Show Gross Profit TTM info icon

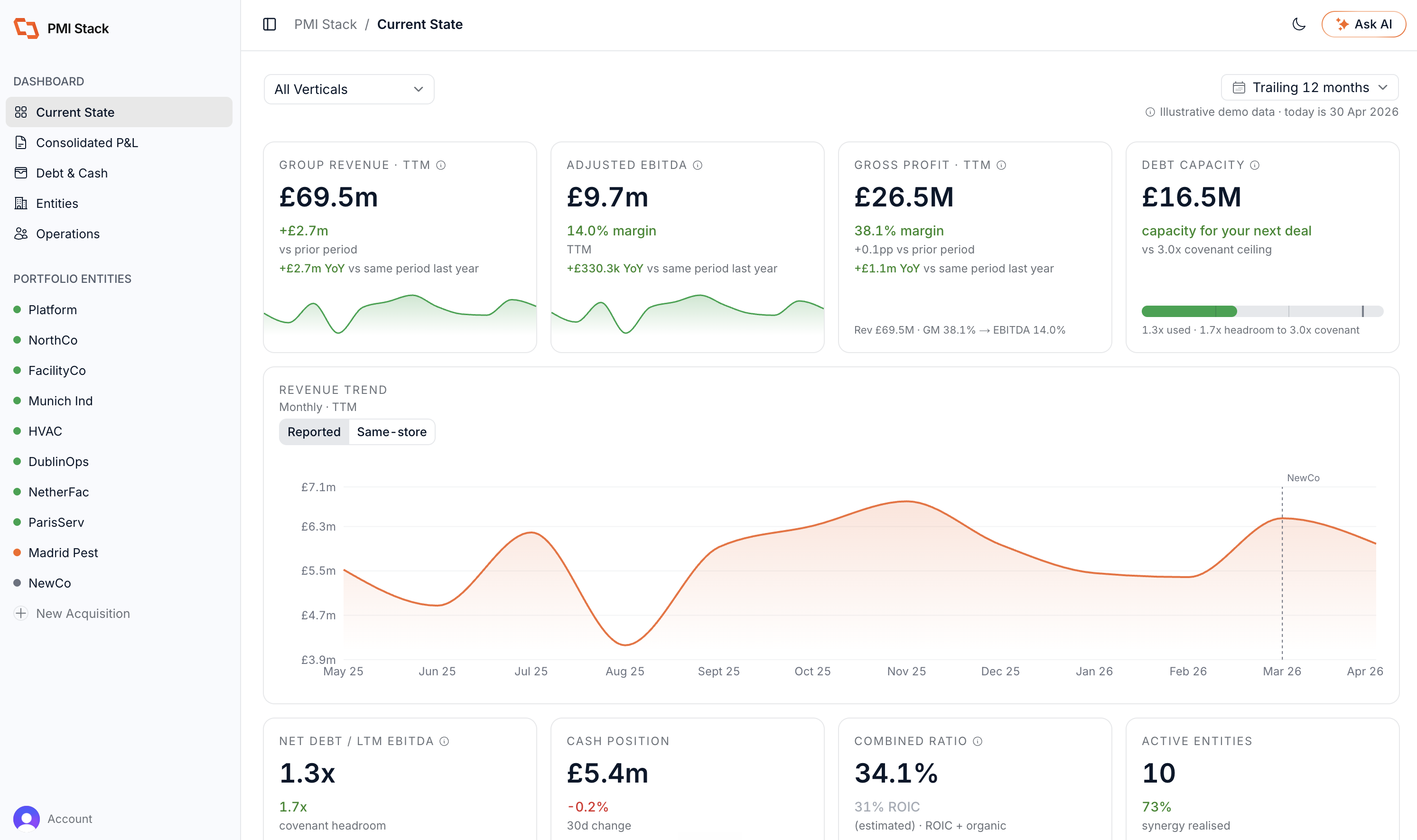click(x=1001, y=165)
